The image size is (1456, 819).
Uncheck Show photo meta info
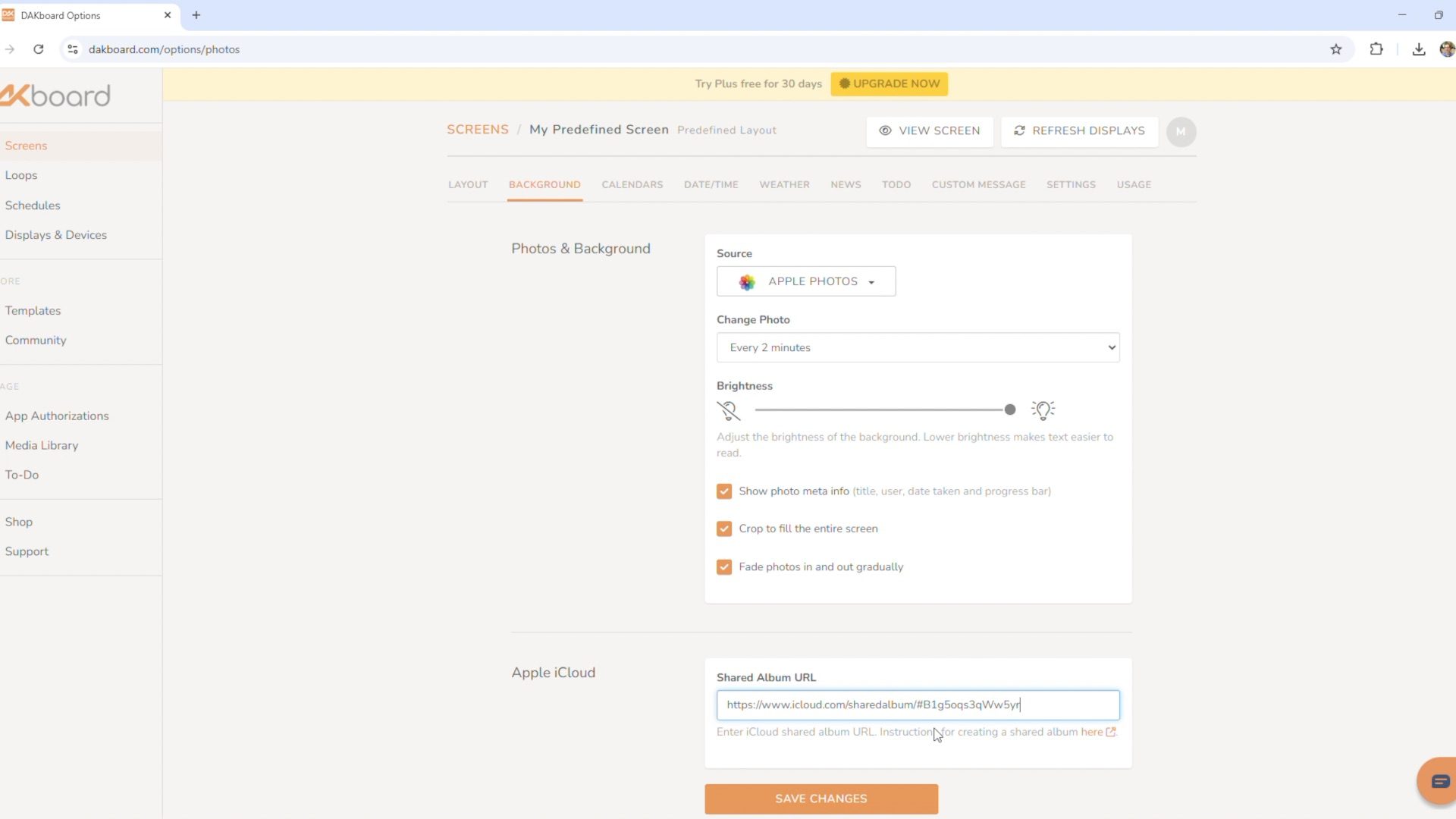click(x=724, y=491)
